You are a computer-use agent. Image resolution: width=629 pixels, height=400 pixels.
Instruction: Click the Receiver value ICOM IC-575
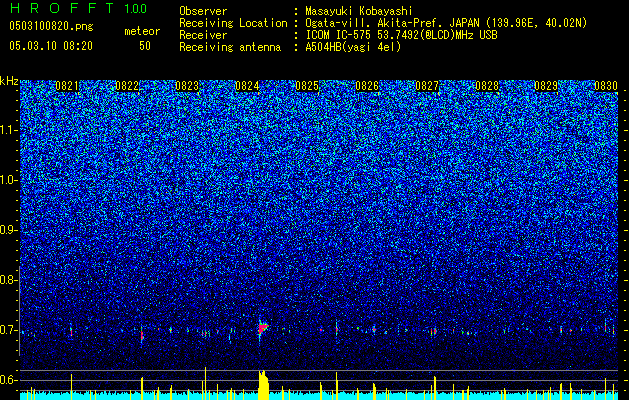click(x=339, y=35)
